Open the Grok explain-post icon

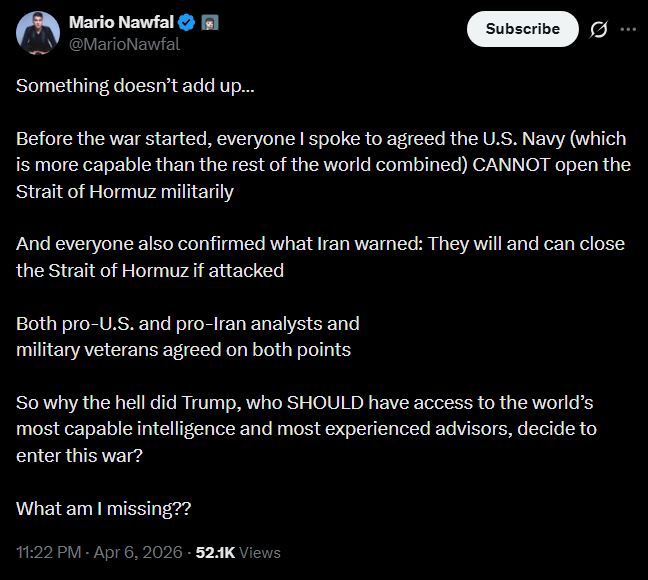click(599, 29)
